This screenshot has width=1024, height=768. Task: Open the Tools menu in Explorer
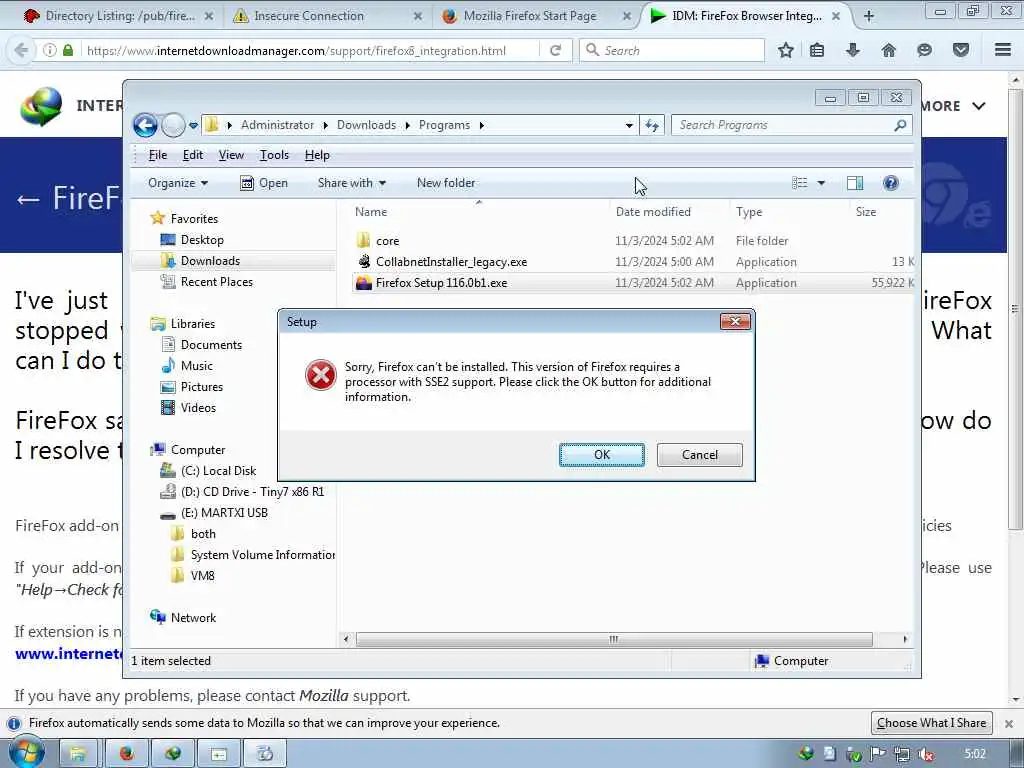click(274, 155)
